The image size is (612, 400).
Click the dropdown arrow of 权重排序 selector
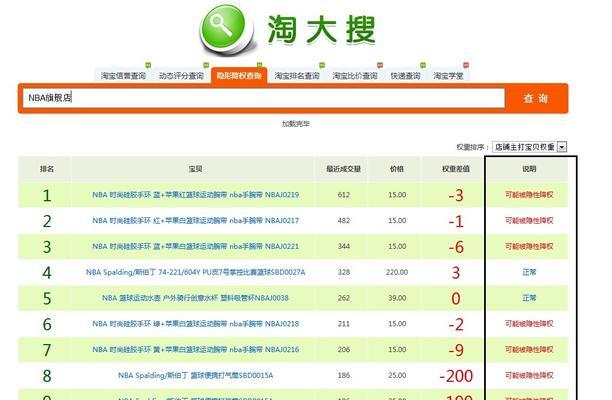(562, 147)
